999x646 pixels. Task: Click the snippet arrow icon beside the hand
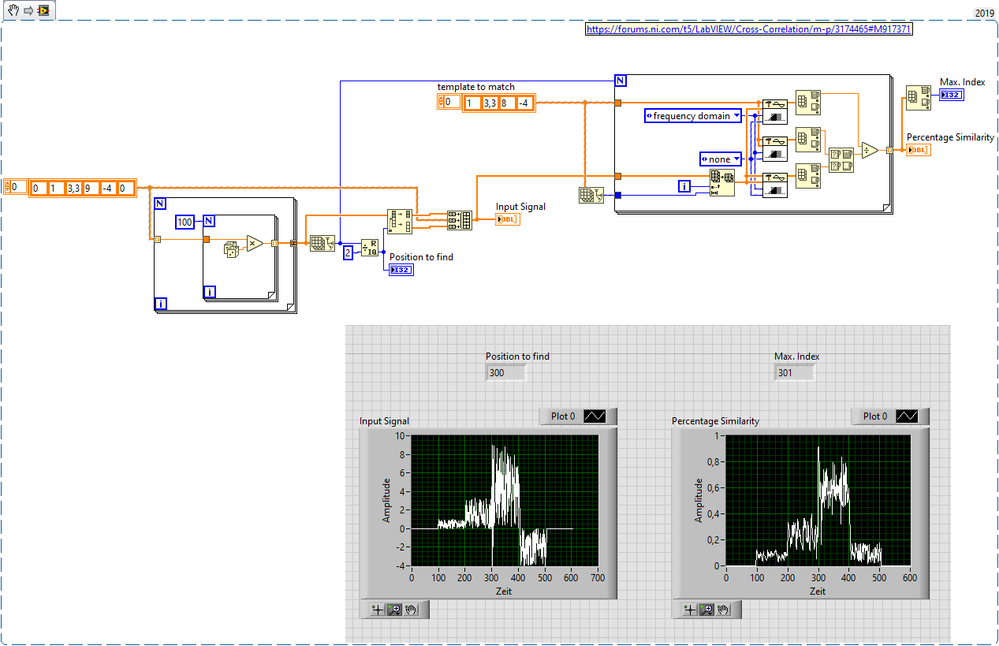click(28, 11)
